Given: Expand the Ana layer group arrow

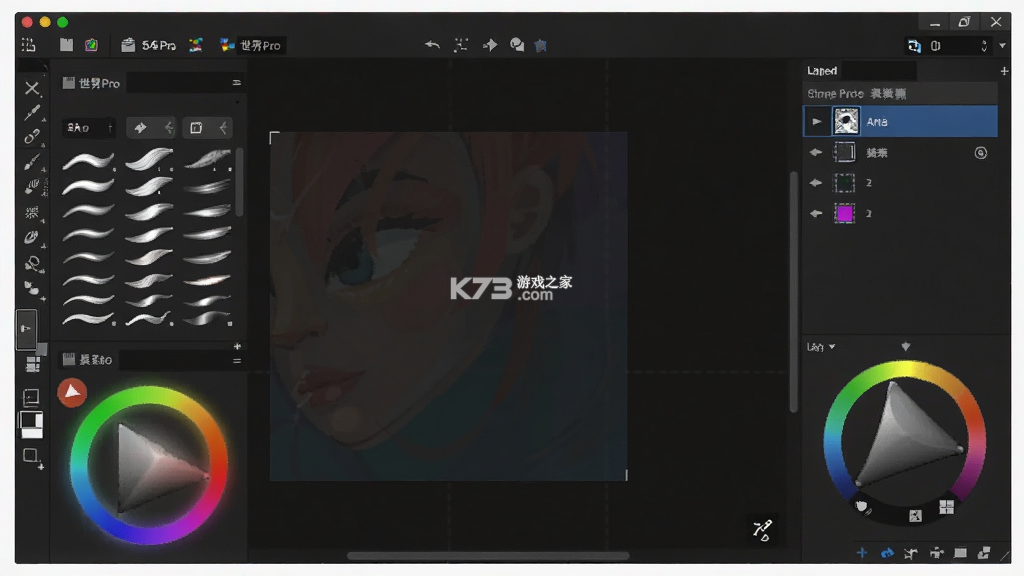Looking at the screenshot, I should (x=816, y=121).
